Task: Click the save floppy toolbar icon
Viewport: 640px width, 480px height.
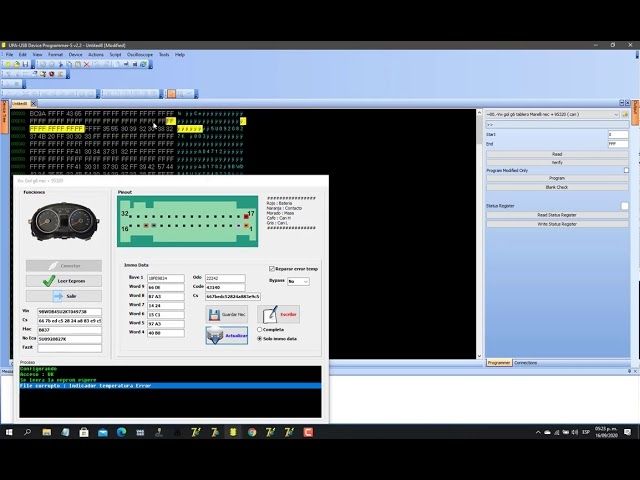Action: coord(25,64)
